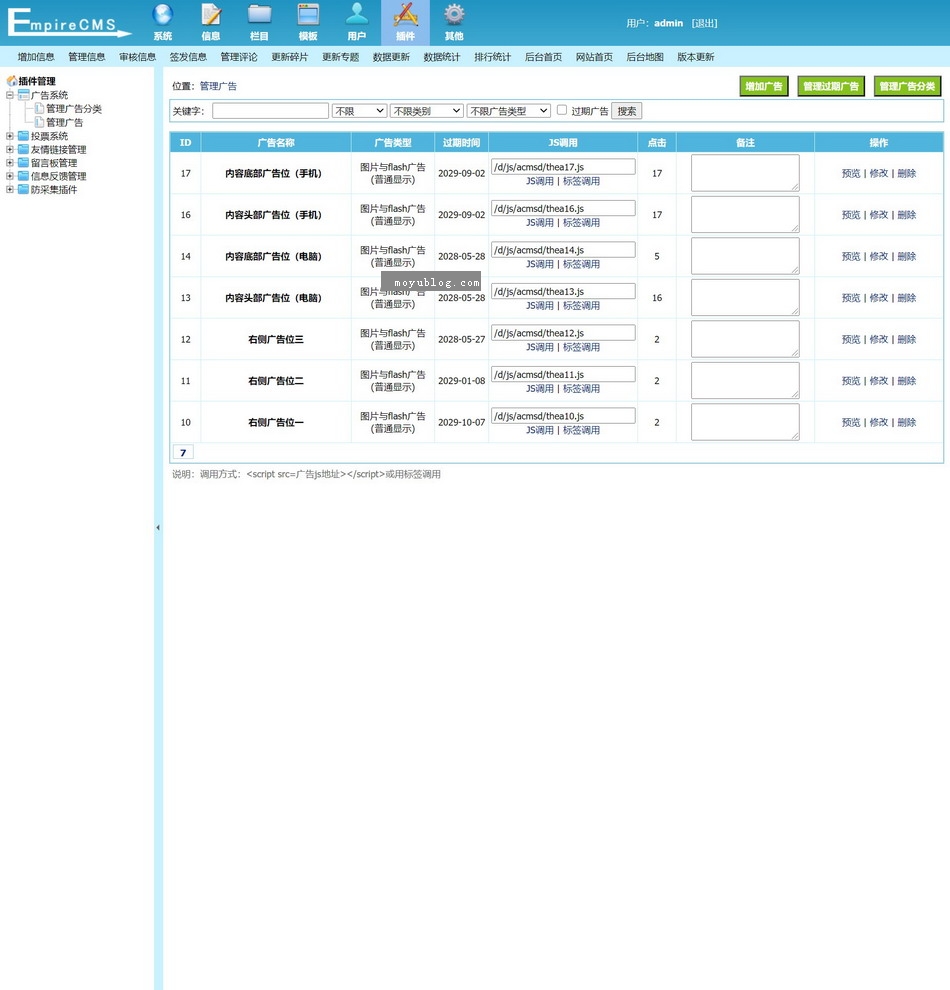Open the 不限广告类型 dropdown
950x990 pixels.
click(x=509, y=111)
